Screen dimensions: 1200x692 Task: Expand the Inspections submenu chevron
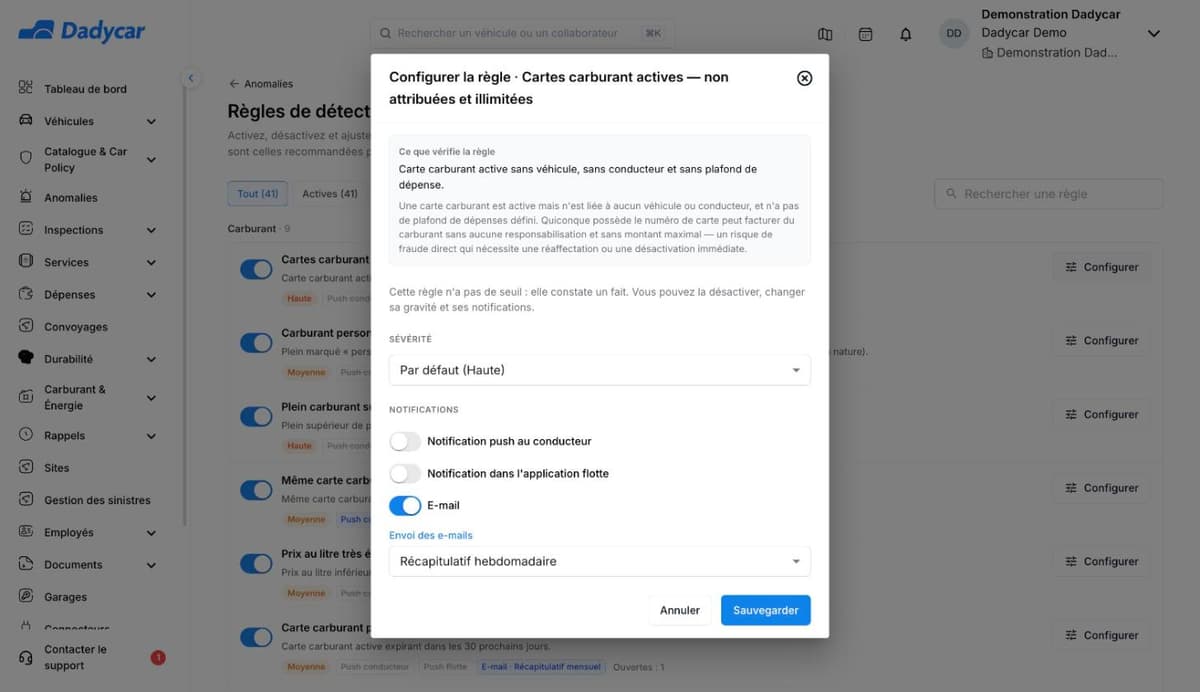pyautogui.click(x=151, y=230)
